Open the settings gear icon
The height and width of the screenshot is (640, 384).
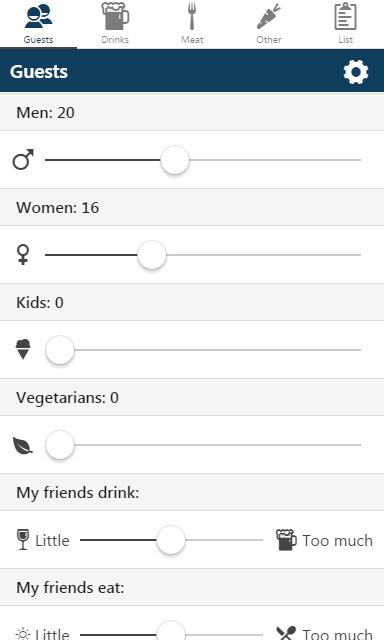point(355,72)
